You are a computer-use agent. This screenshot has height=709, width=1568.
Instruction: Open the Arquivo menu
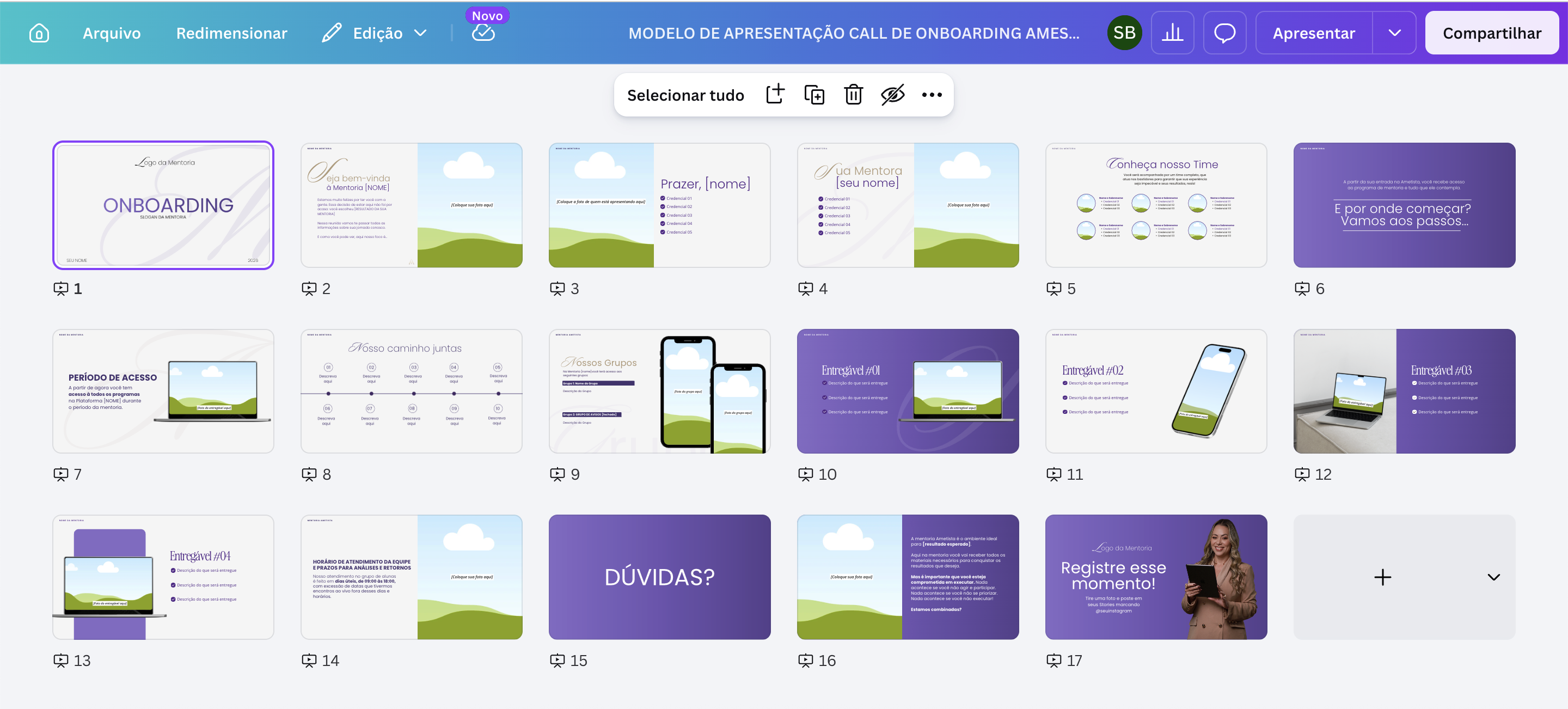pos(112,33)
